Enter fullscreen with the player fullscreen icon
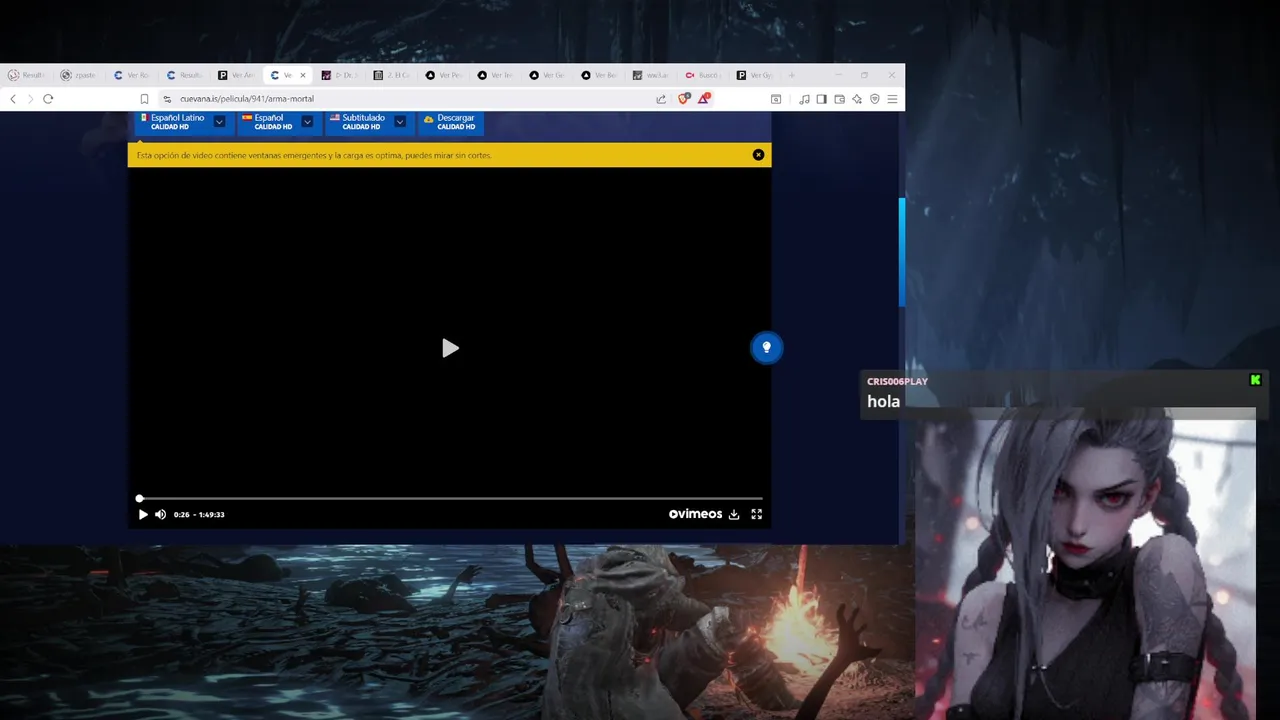Viewport: 1280px width, 720px height. coord(757,514)
